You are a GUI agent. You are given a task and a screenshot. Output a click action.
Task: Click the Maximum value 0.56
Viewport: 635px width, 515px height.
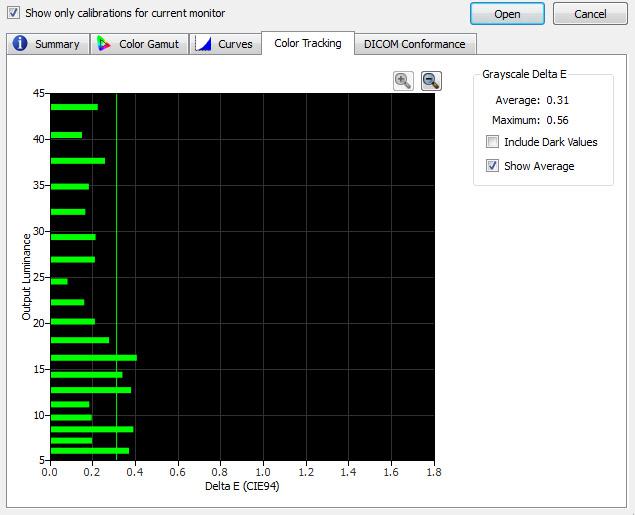tap(557, 120)
